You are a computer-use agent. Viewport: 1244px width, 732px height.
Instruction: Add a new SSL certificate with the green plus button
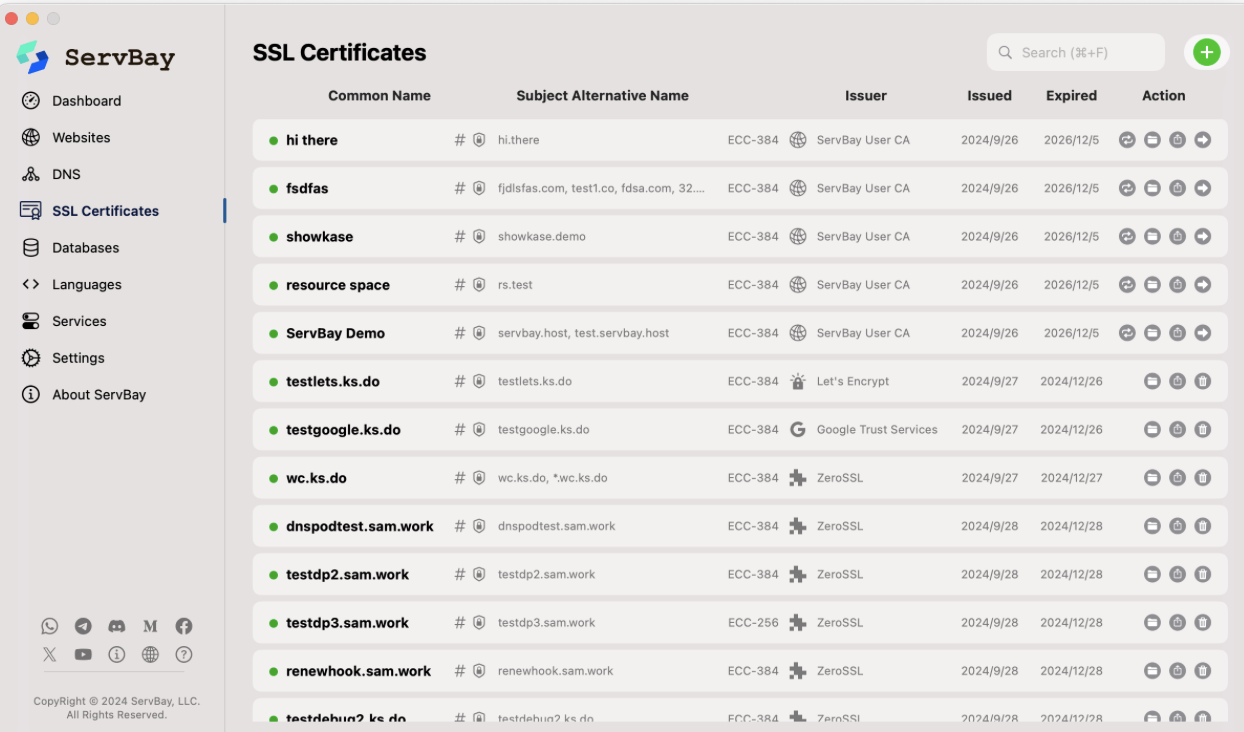tap(1207, 52)
